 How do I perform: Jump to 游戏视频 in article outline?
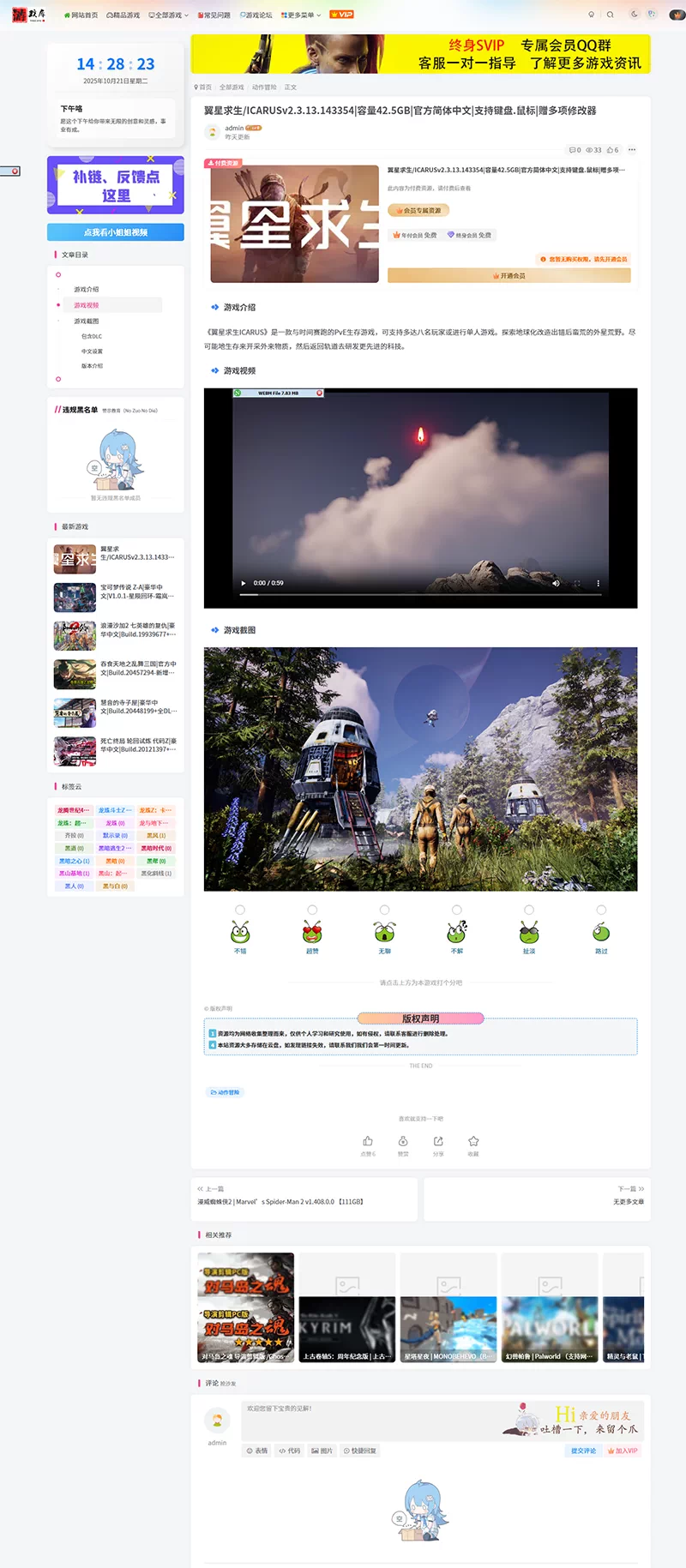click(x=87, y=305)
